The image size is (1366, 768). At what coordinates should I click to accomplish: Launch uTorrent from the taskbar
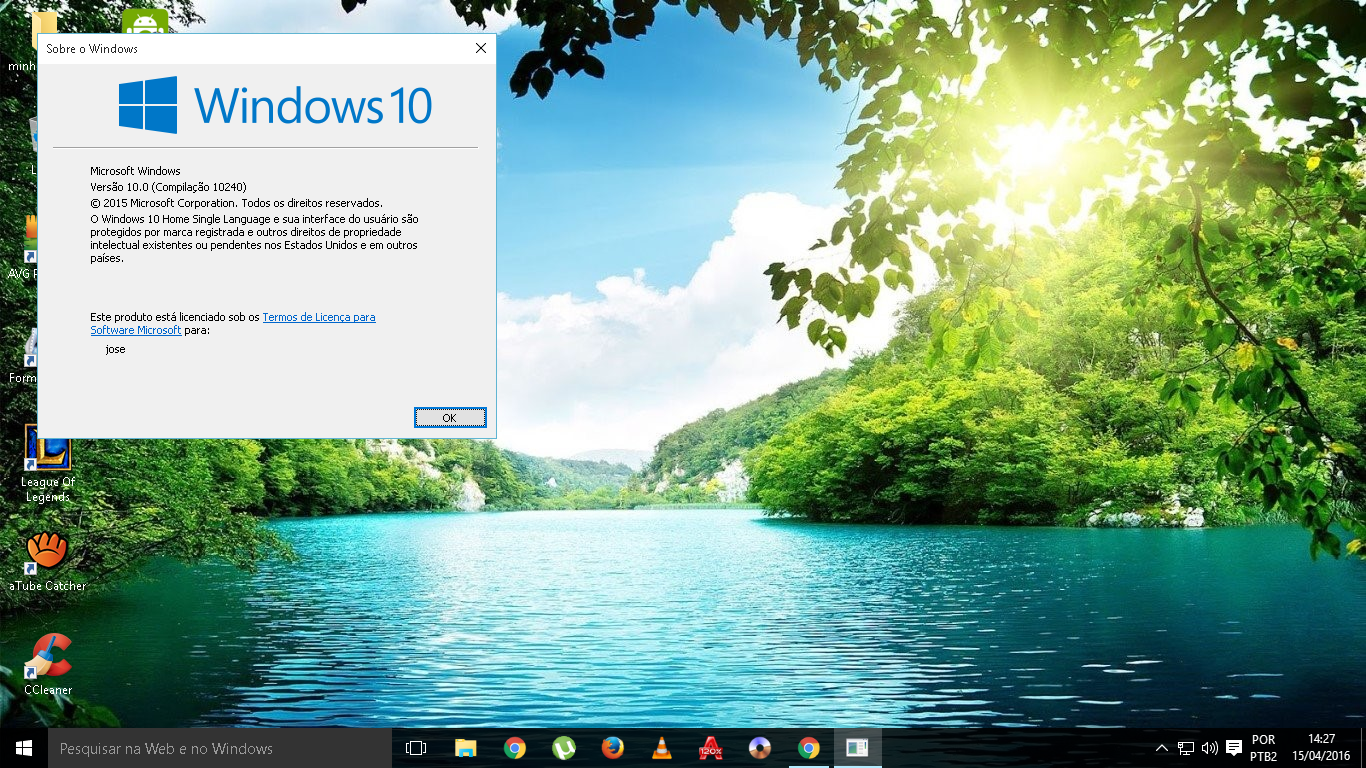pyautogui.click(x=564, y=748)
